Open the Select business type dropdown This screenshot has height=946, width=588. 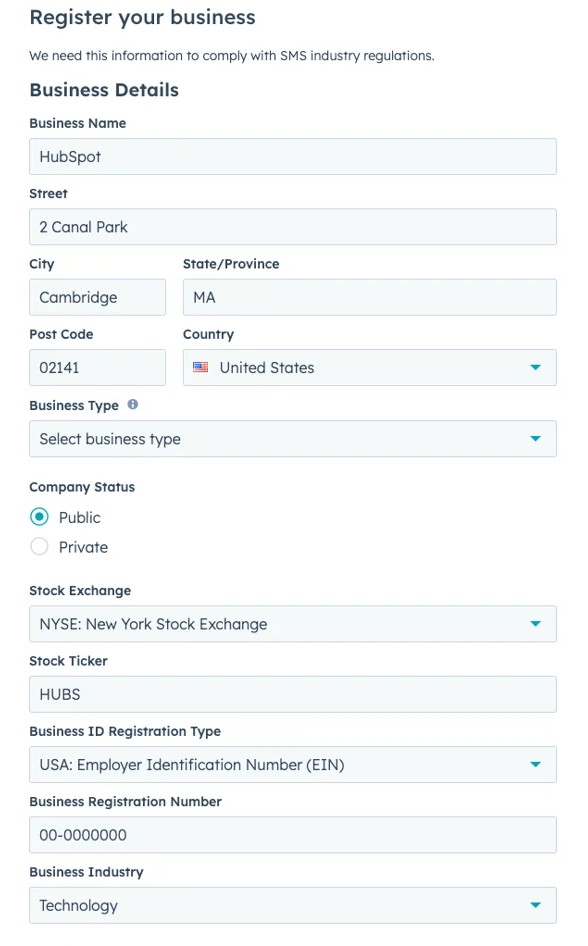(x=292, y=439)
